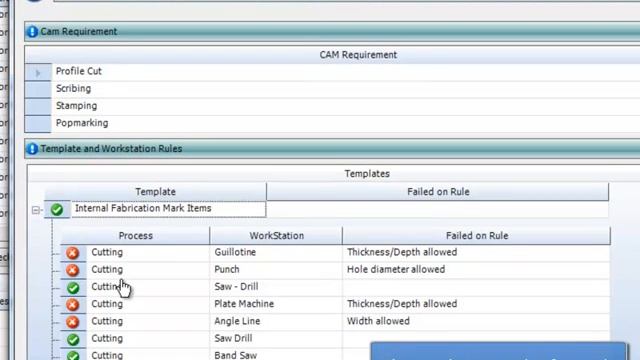Sort by the Process column header
This screenshot has width=640, height=360.
136,236
